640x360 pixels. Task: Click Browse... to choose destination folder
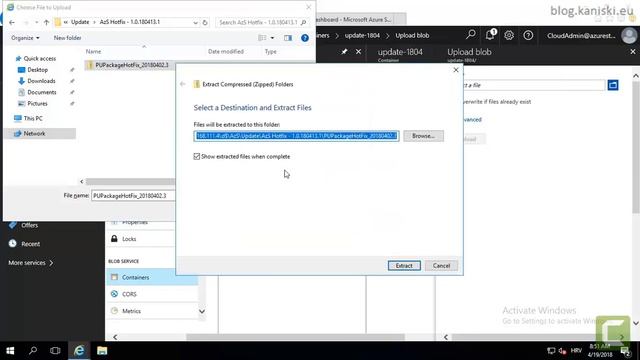tap(423, 136)
